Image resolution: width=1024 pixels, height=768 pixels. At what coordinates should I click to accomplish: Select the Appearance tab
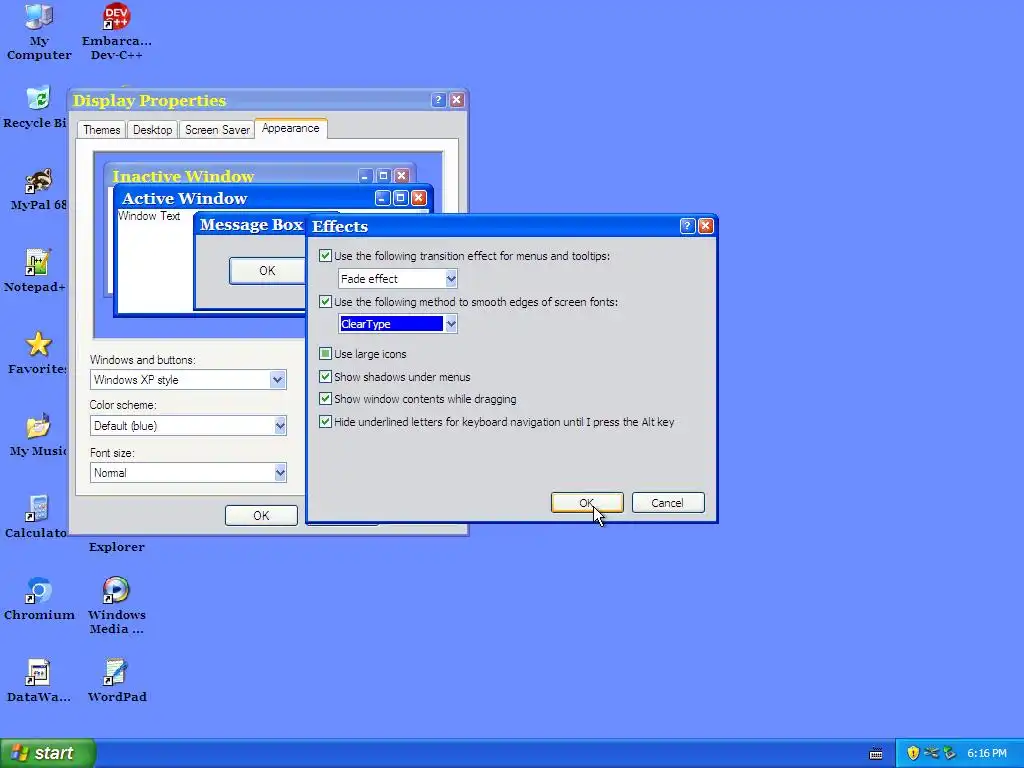291,129
